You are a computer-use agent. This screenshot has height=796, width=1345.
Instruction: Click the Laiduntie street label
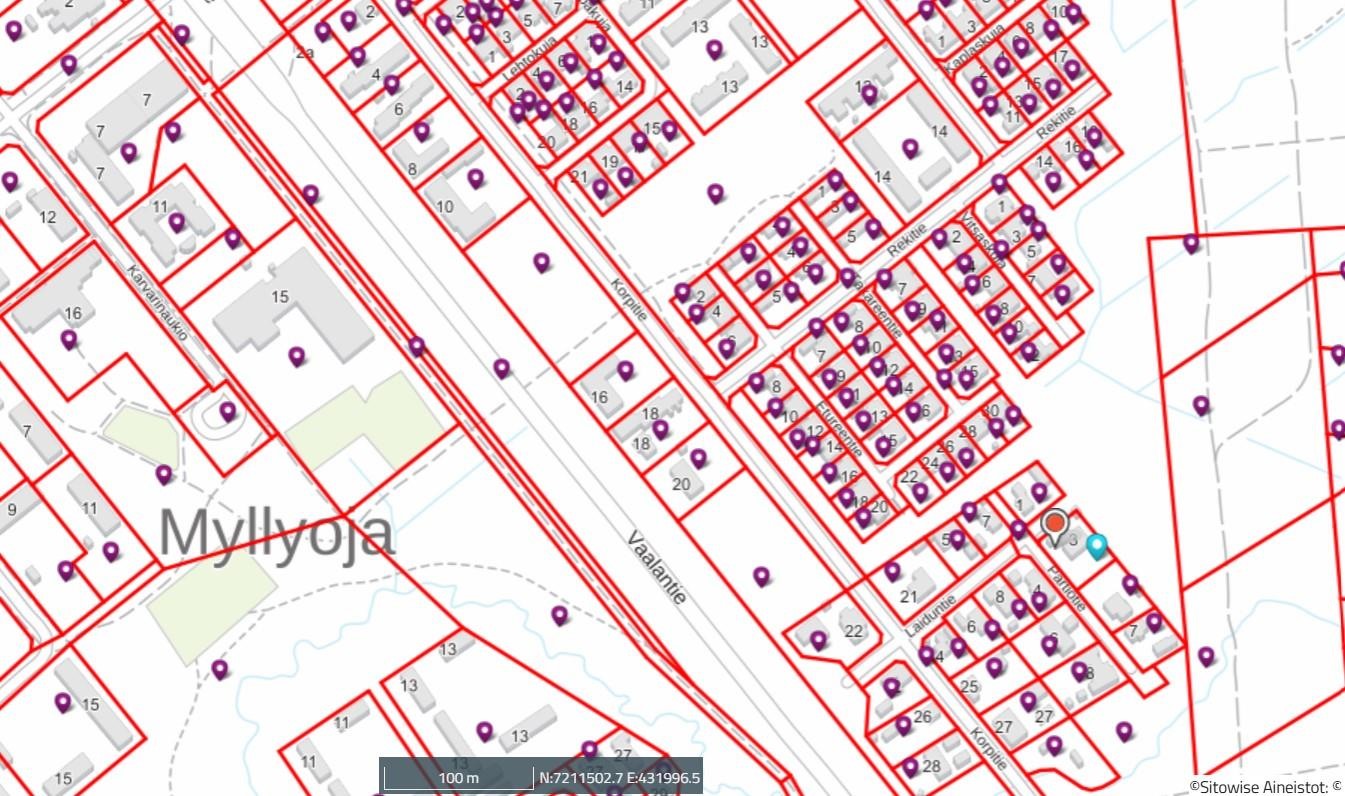click(x=931, y=616)
